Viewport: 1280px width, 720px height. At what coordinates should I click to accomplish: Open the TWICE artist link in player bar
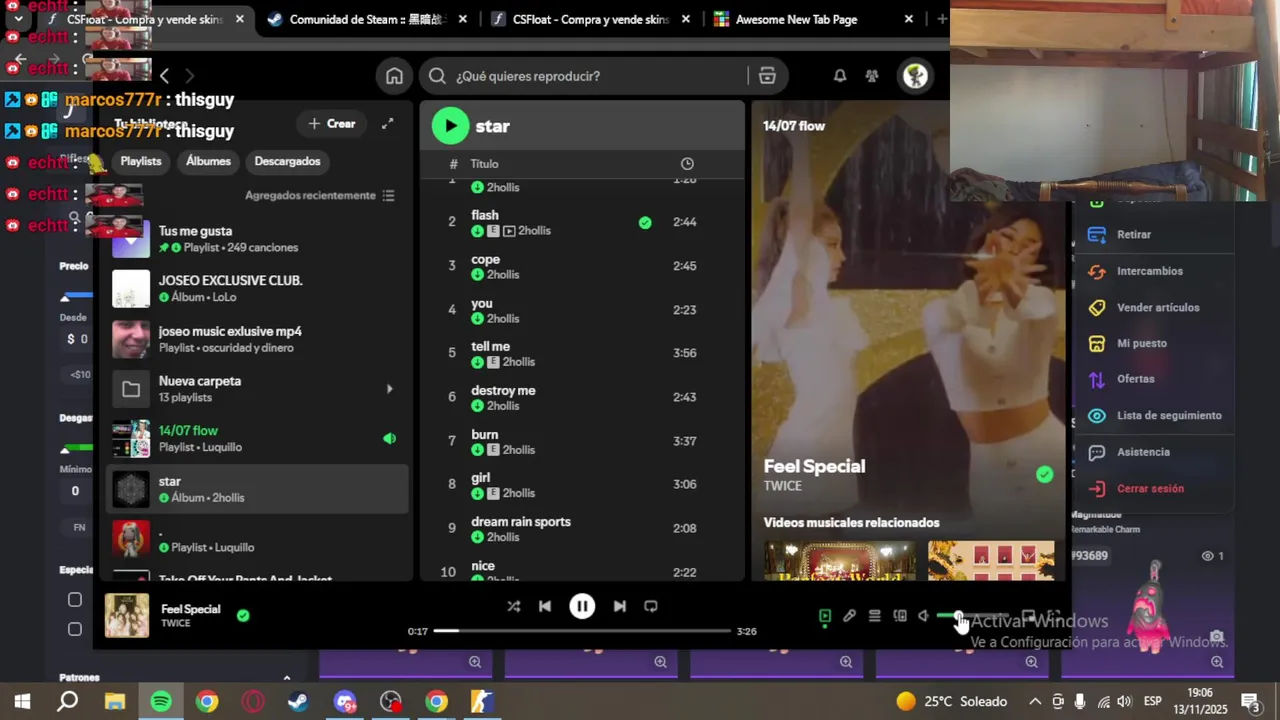coord(176,623)
